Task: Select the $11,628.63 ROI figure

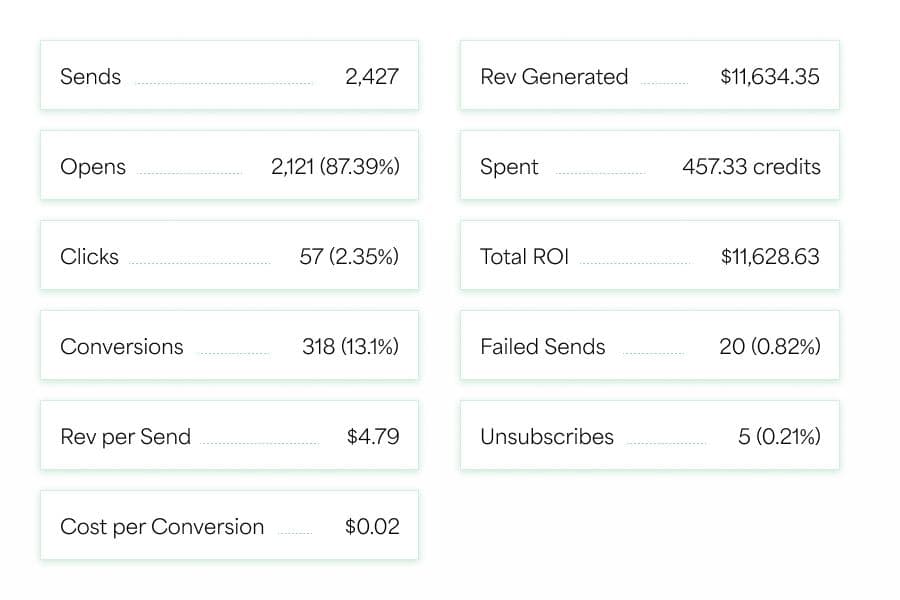Action: pos(770,257)
